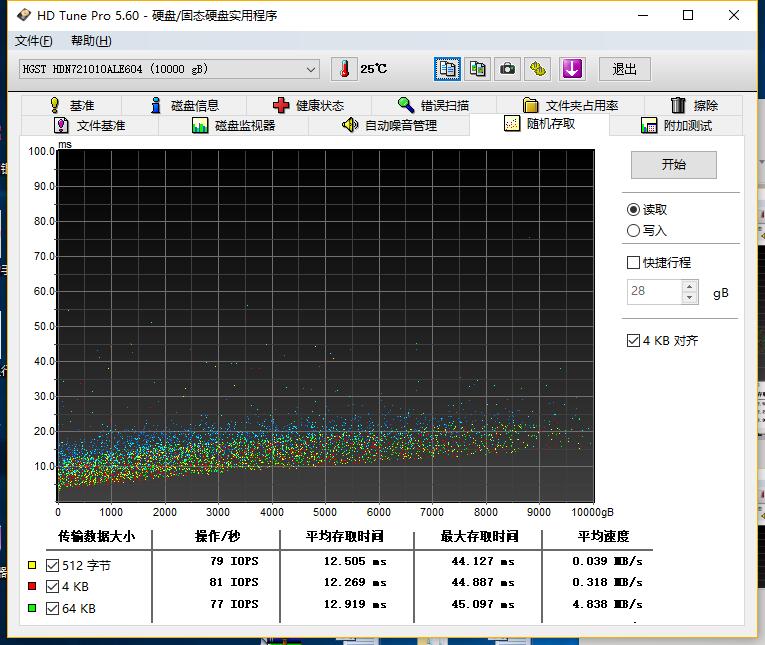Image resolution: width=765 pixels, height=645 pixels.
Task: Click the camera save screenshot icon
Action: pyautogui.click(x=507, y=69)
